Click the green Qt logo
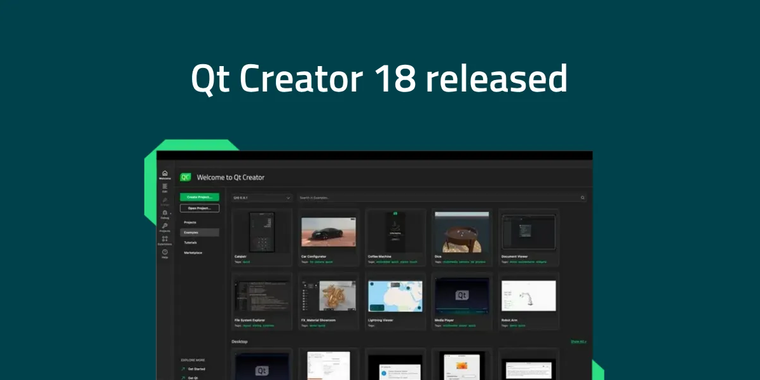760x380 pixels. tap(185, 177)
